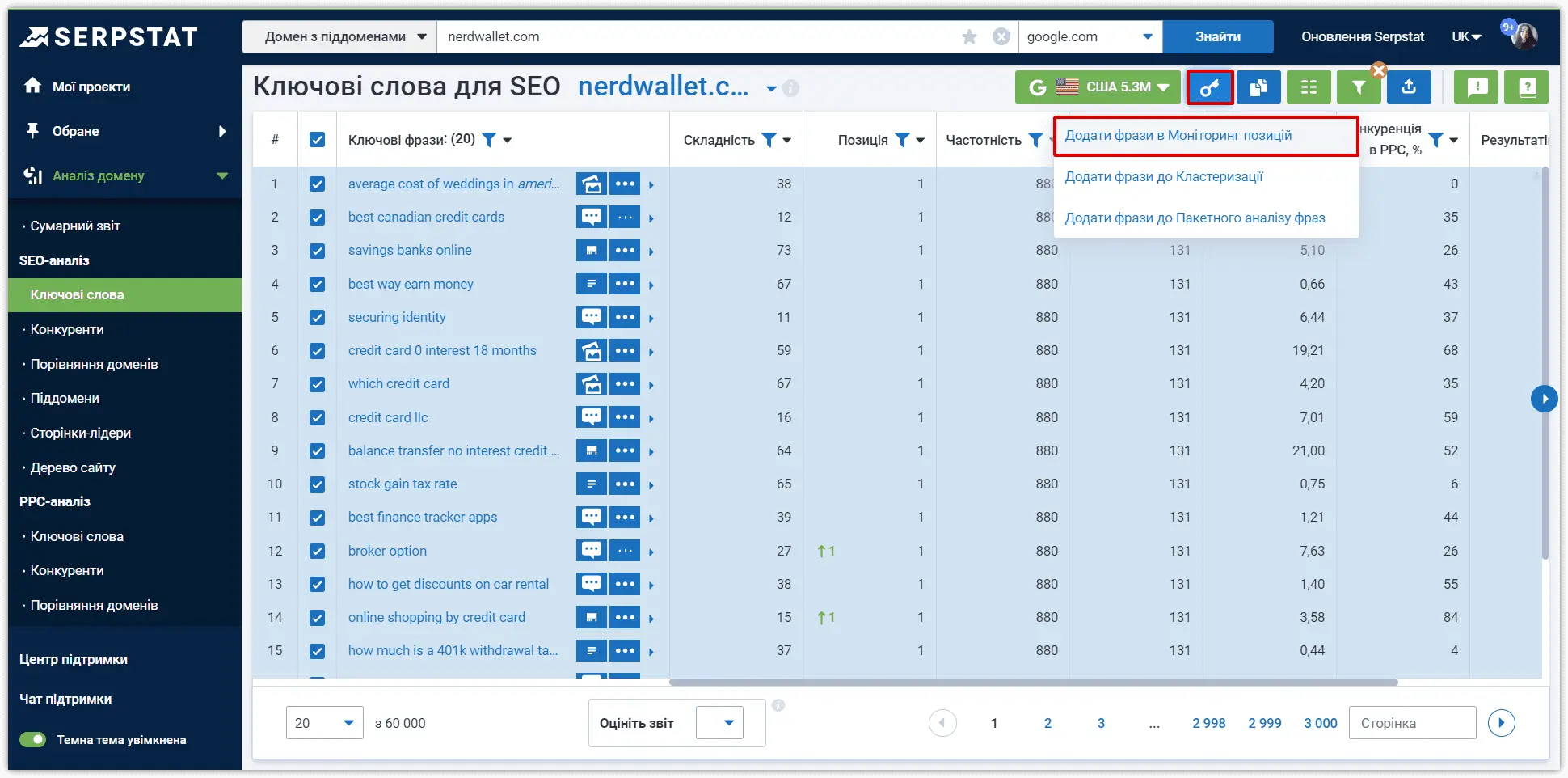The image size is (1568, 778).
Task: Open the 'Оцініть звіт' rating dropdown
Action: click(x=719, y=723)
